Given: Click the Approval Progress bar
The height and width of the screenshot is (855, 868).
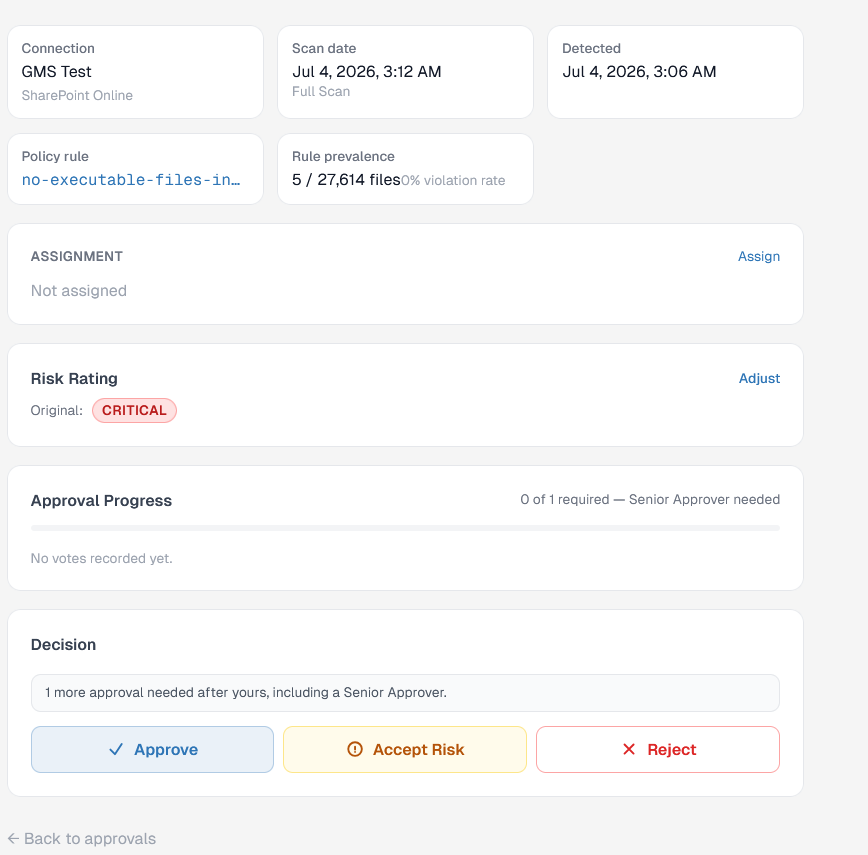Looking at the screenshot, I should pyautogui.click(x=405, y=528).
